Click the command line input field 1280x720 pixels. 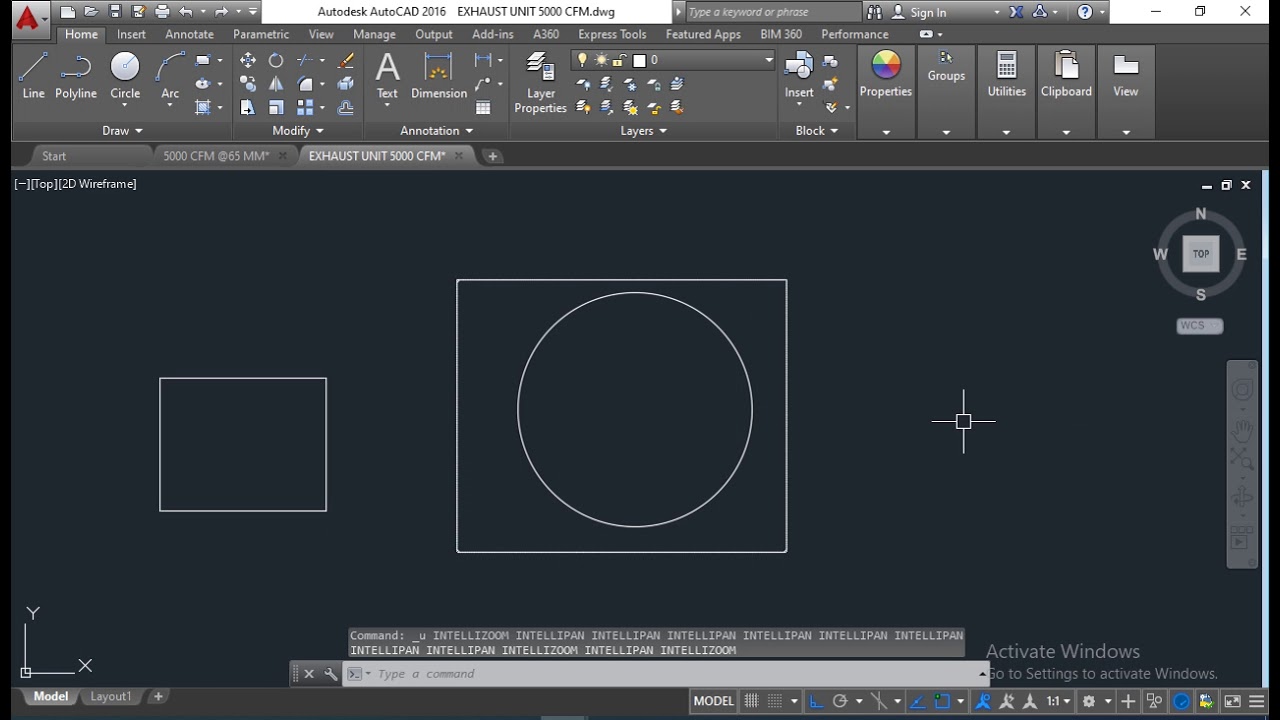pos(665,674)
